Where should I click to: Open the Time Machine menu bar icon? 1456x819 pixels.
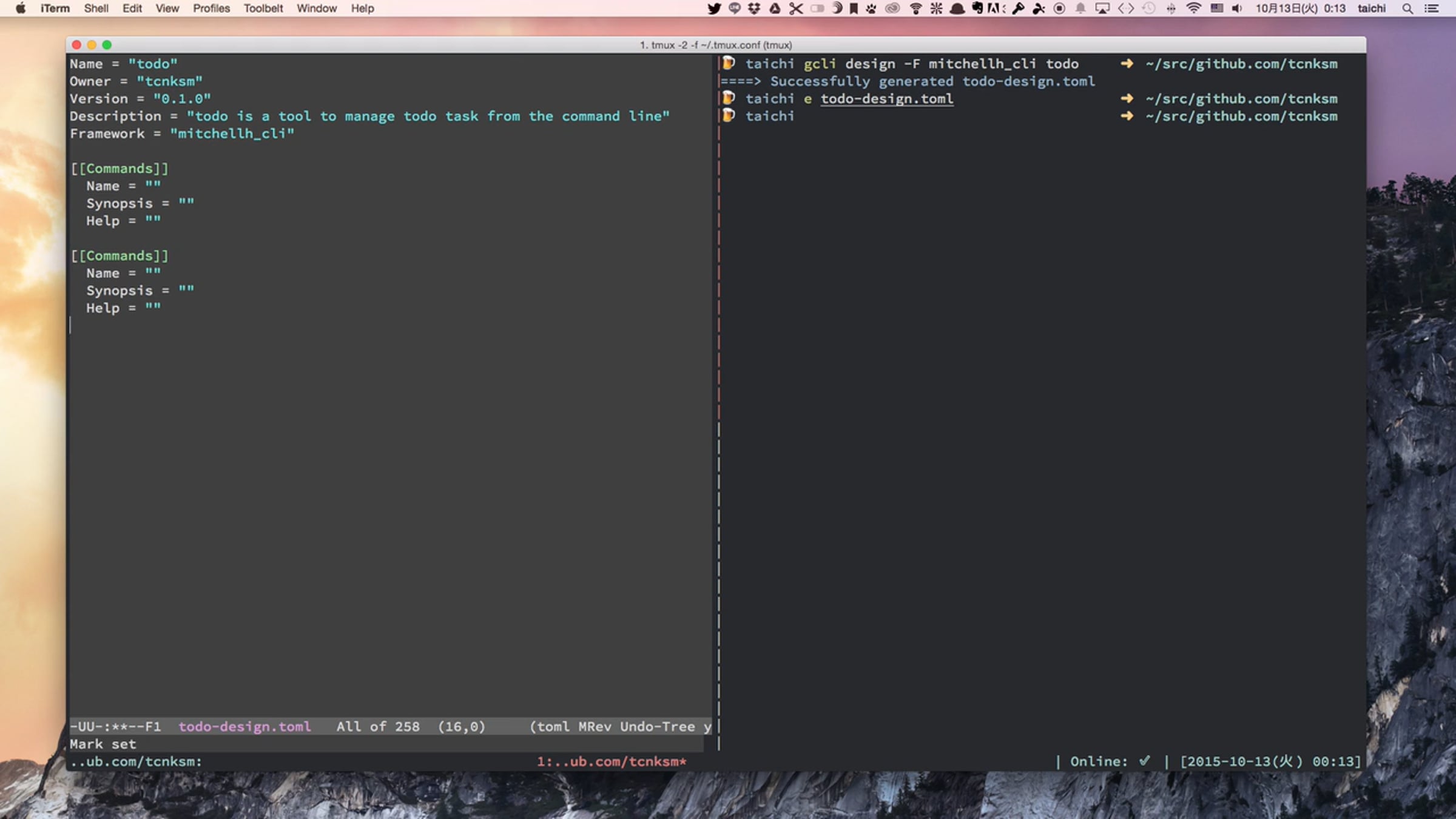[x=1148, y=8]
